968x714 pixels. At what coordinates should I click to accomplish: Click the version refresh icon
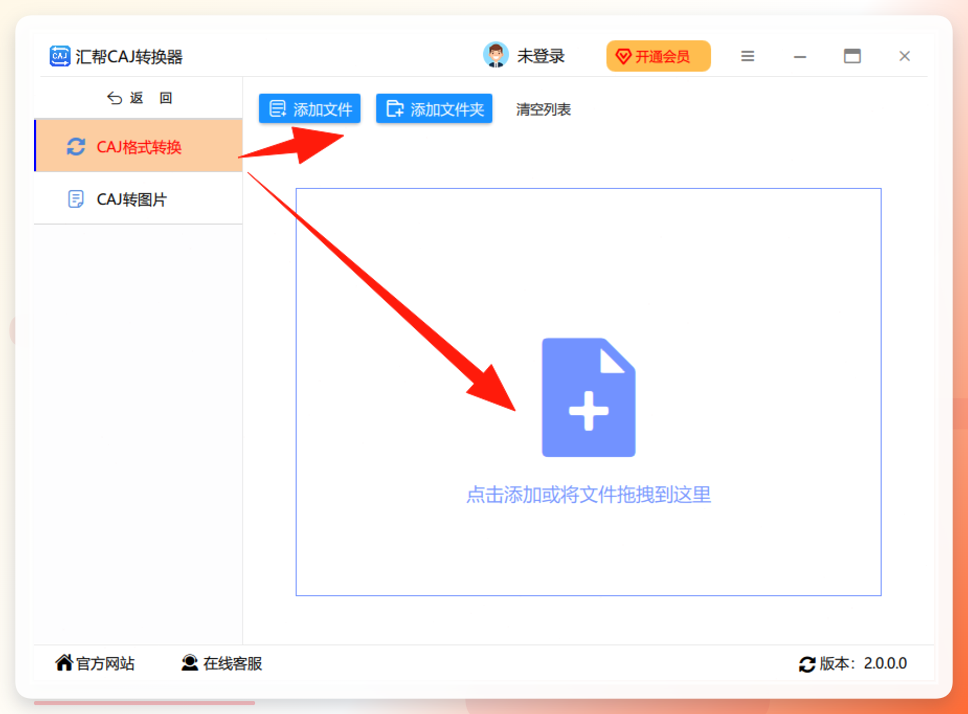[807, 664]
